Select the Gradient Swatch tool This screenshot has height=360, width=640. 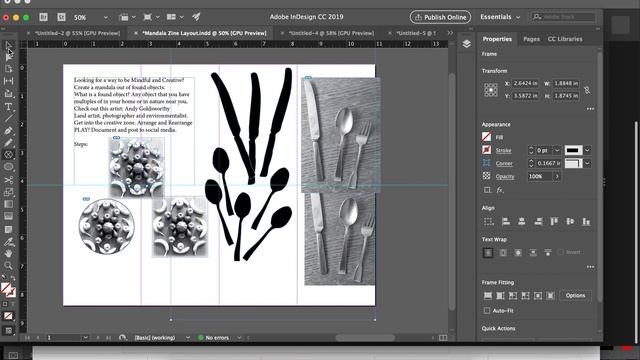[x=8, y=204]
